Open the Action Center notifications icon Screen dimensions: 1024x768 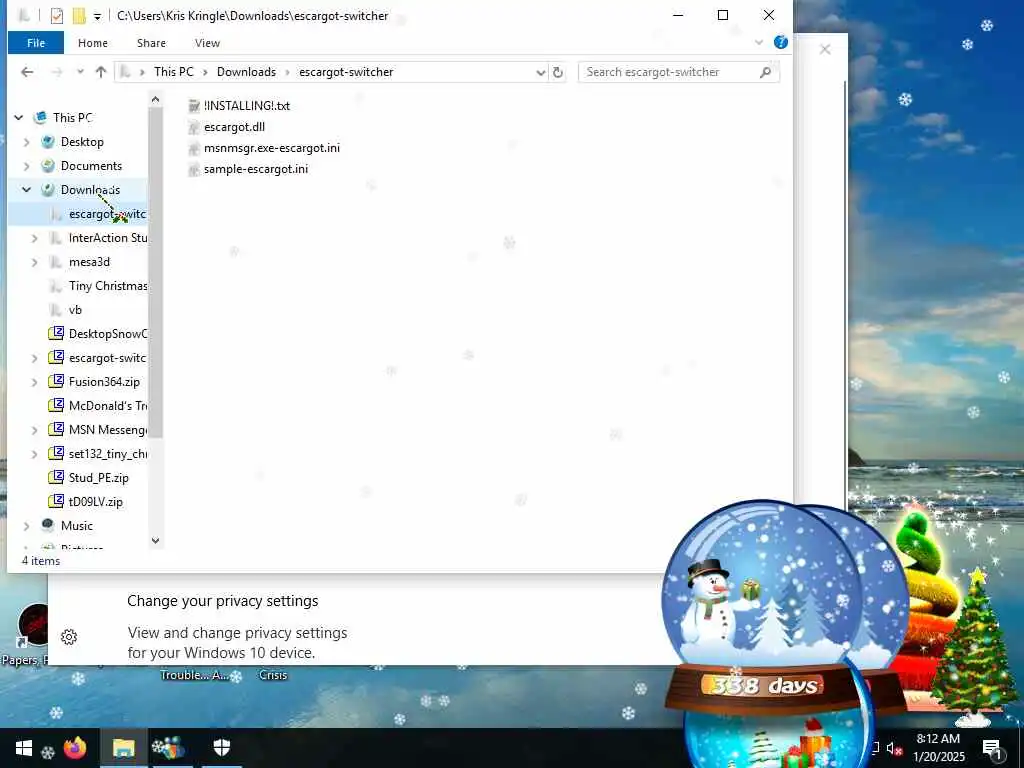pos(993,748)
